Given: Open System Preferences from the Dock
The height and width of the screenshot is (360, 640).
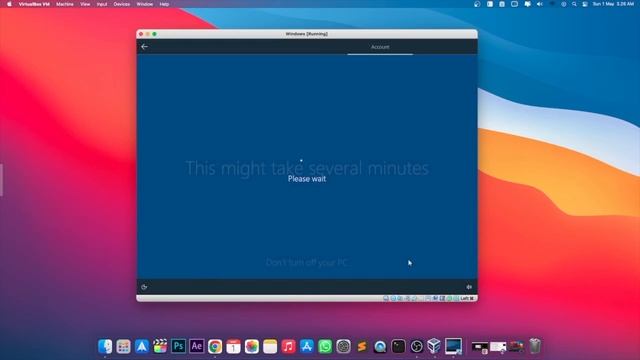Looking at the screenshot, I should [344, 346].
